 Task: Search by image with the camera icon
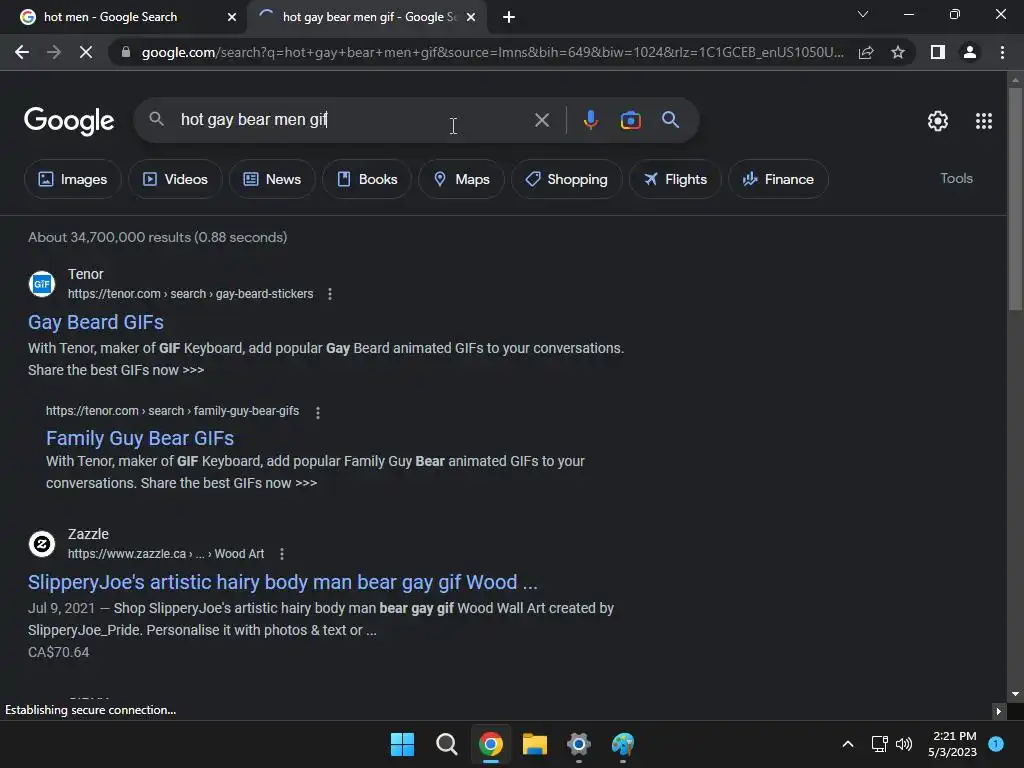click(x=630, y=120)
